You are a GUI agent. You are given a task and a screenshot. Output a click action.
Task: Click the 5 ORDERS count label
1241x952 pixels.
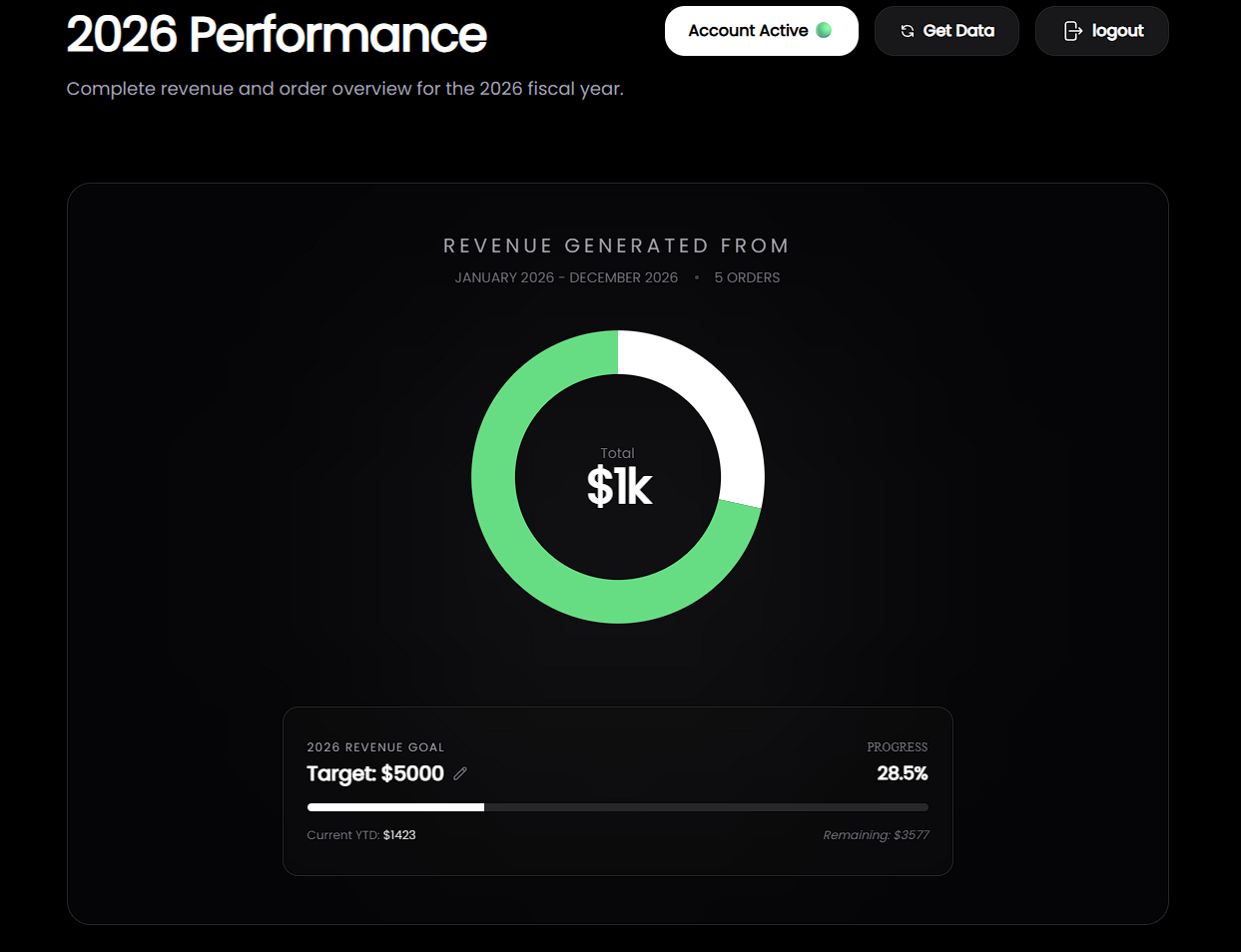pos(747,277)
